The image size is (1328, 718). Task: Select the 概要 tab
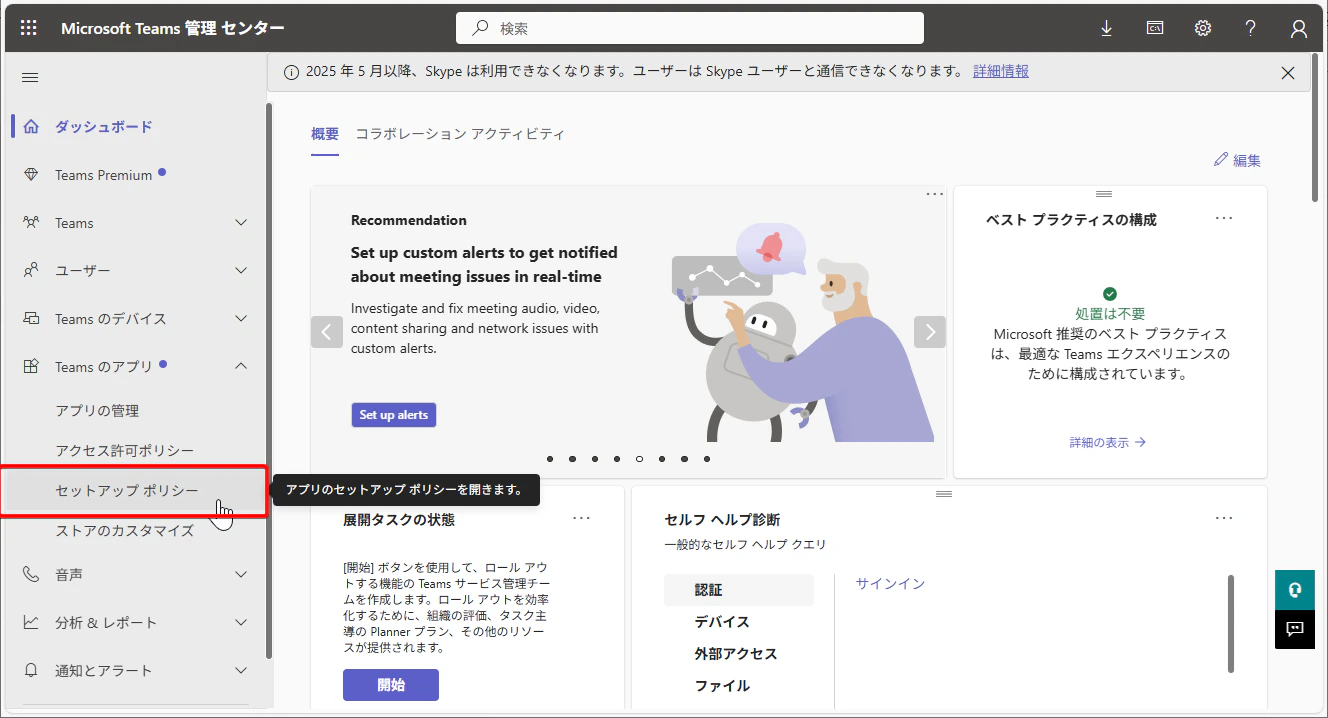(325, 134)
